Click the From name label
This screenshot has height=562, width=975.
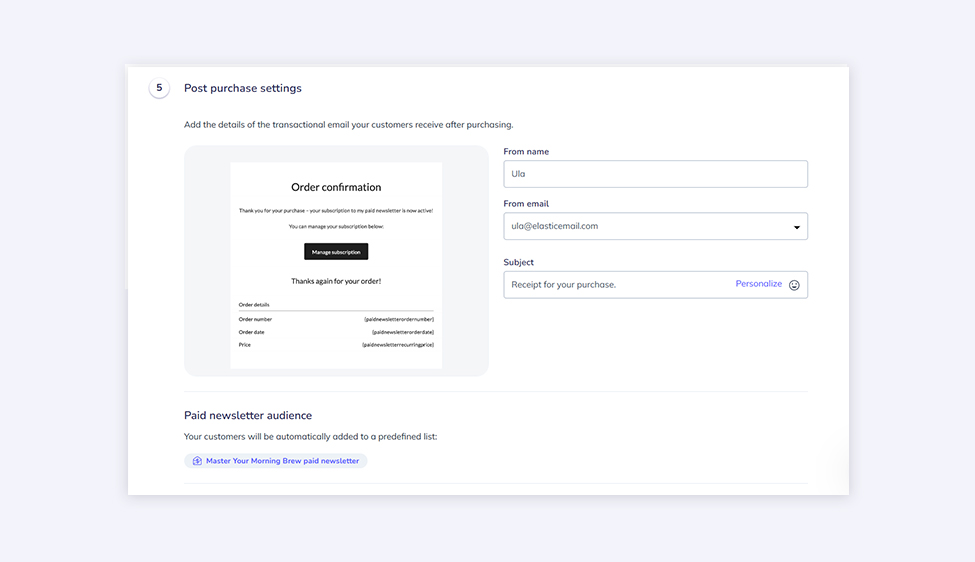click(526, 152)
